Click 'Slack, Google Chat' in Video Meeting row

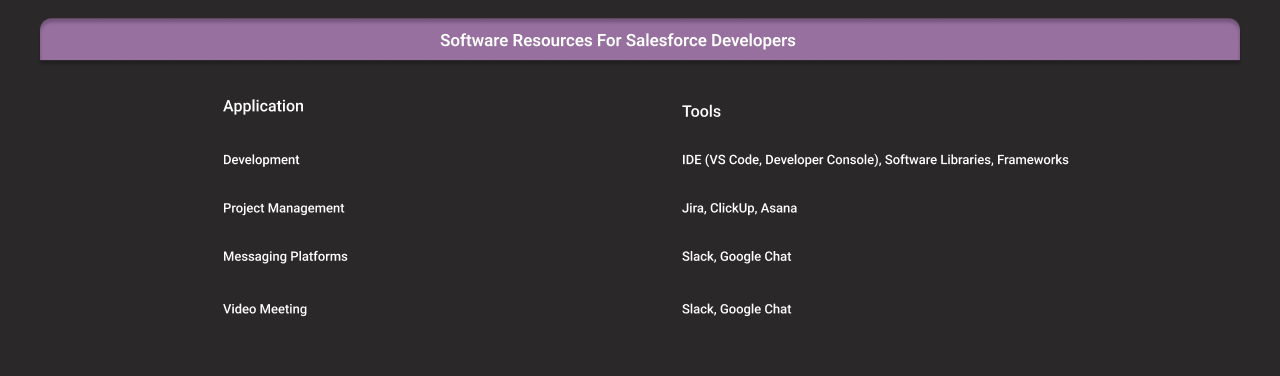point(736,309)
